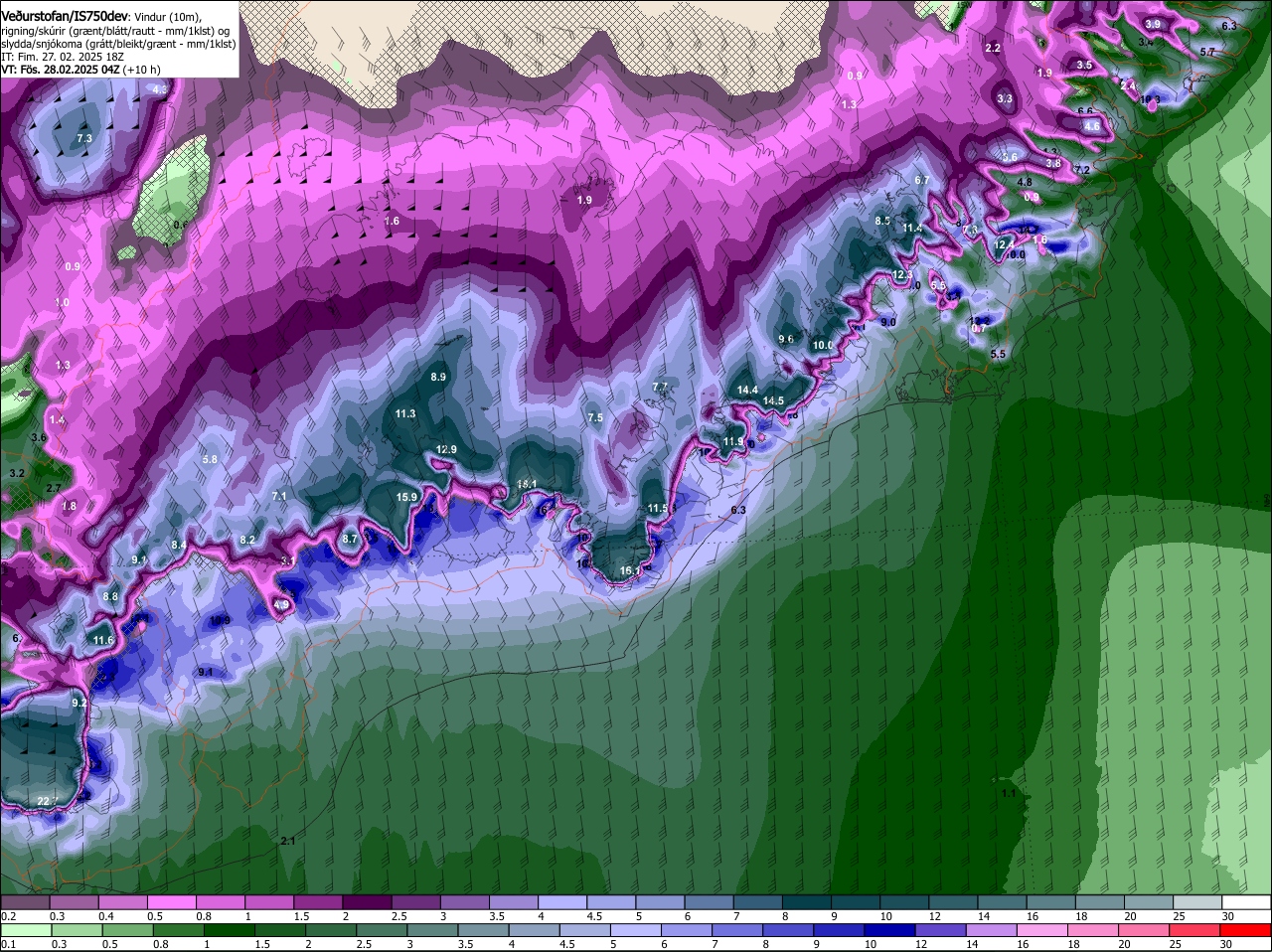Click the dark green swatch between 1 and 1.5, lower legend
Image resolution: width=1272 pixels, height=952 pixels.
[x=229, y=930]
